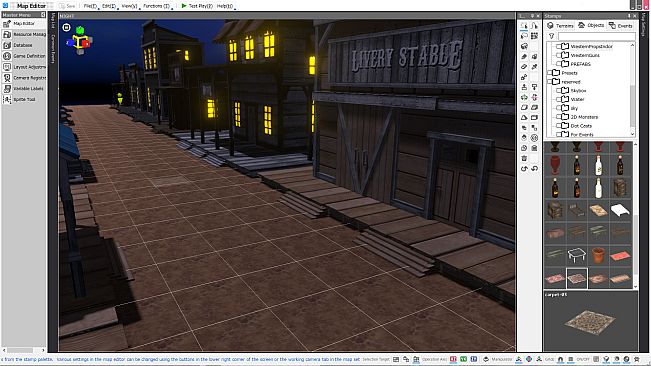
Task: Open Game Definition in Master Menu
Action: click(x=24, y=56)
